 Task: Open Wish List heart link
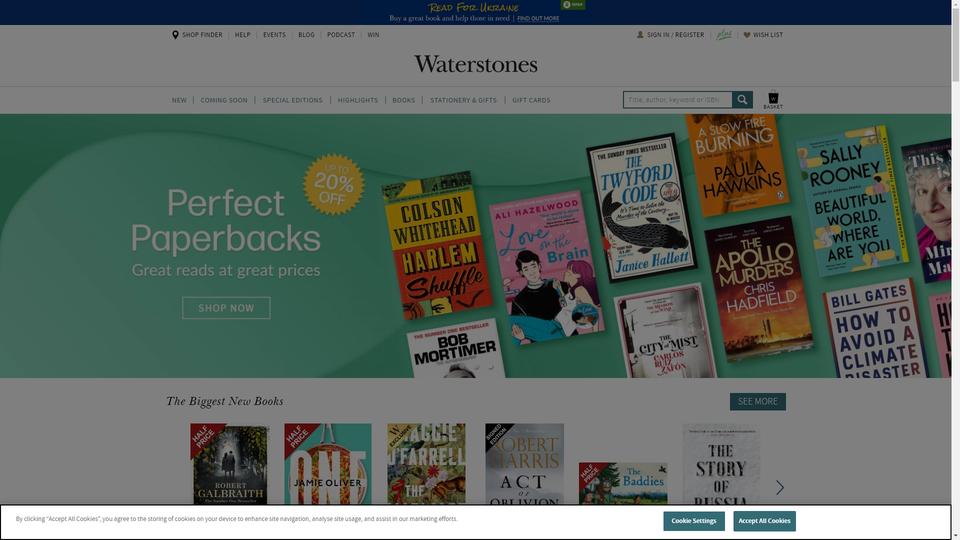(x=763, y=35)
